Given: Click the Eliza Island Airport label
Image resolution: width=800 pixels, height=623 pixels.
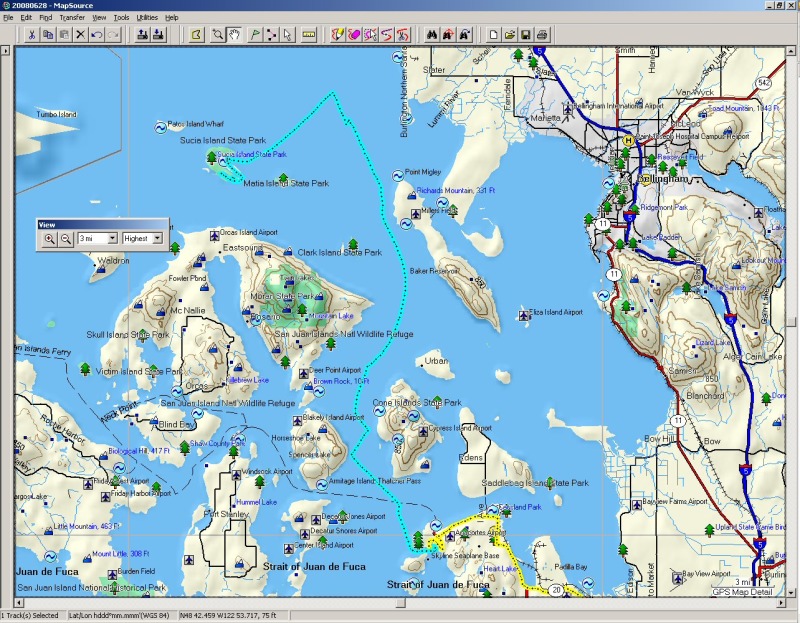Looking at the screenshot, I should pos(556,312).
